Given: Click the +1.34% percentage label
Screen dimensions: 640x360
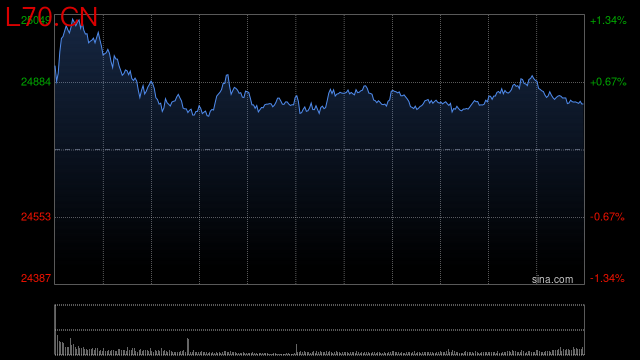Looking at the screenshot, I should pyautogui.click(x=608, y=20).
